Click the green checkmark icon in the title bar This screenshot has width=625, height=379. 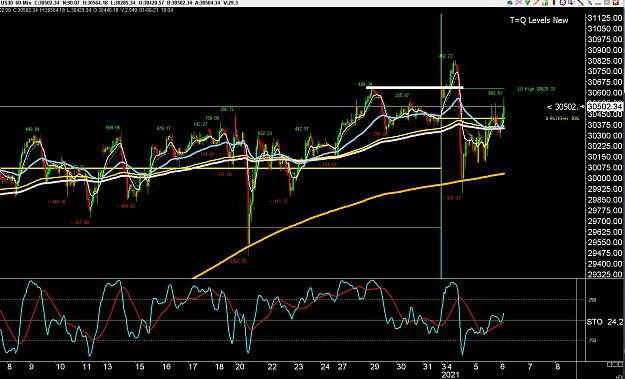coord(527,3)
